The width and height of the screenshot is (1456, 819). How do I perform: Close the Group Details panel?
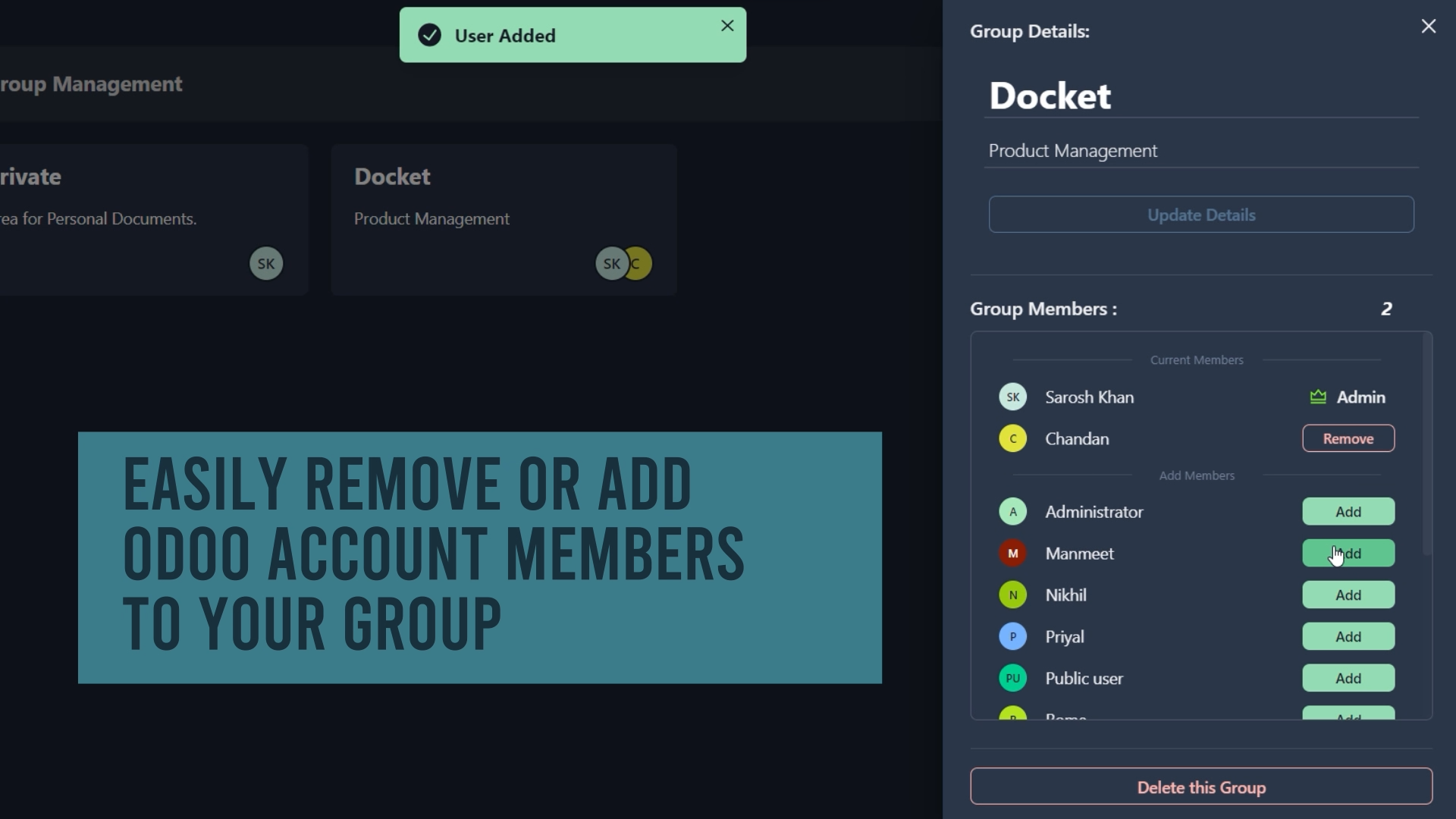(1428, 27)
